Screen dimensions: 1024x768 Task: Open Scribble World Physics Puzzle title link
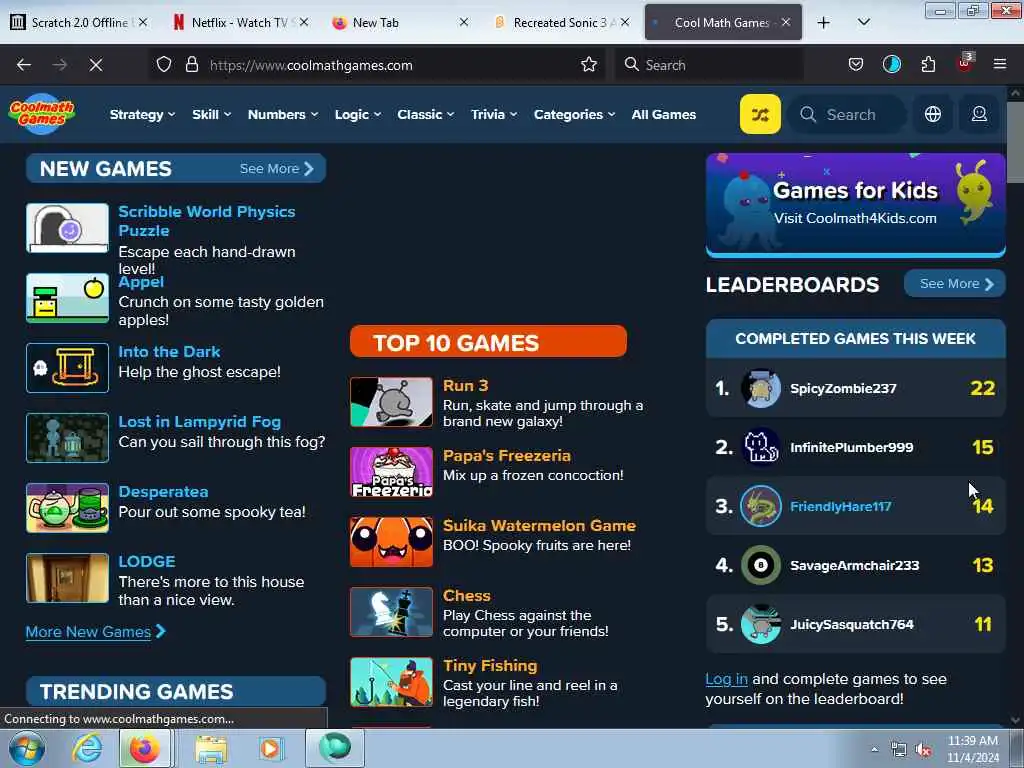coord(206,221)
